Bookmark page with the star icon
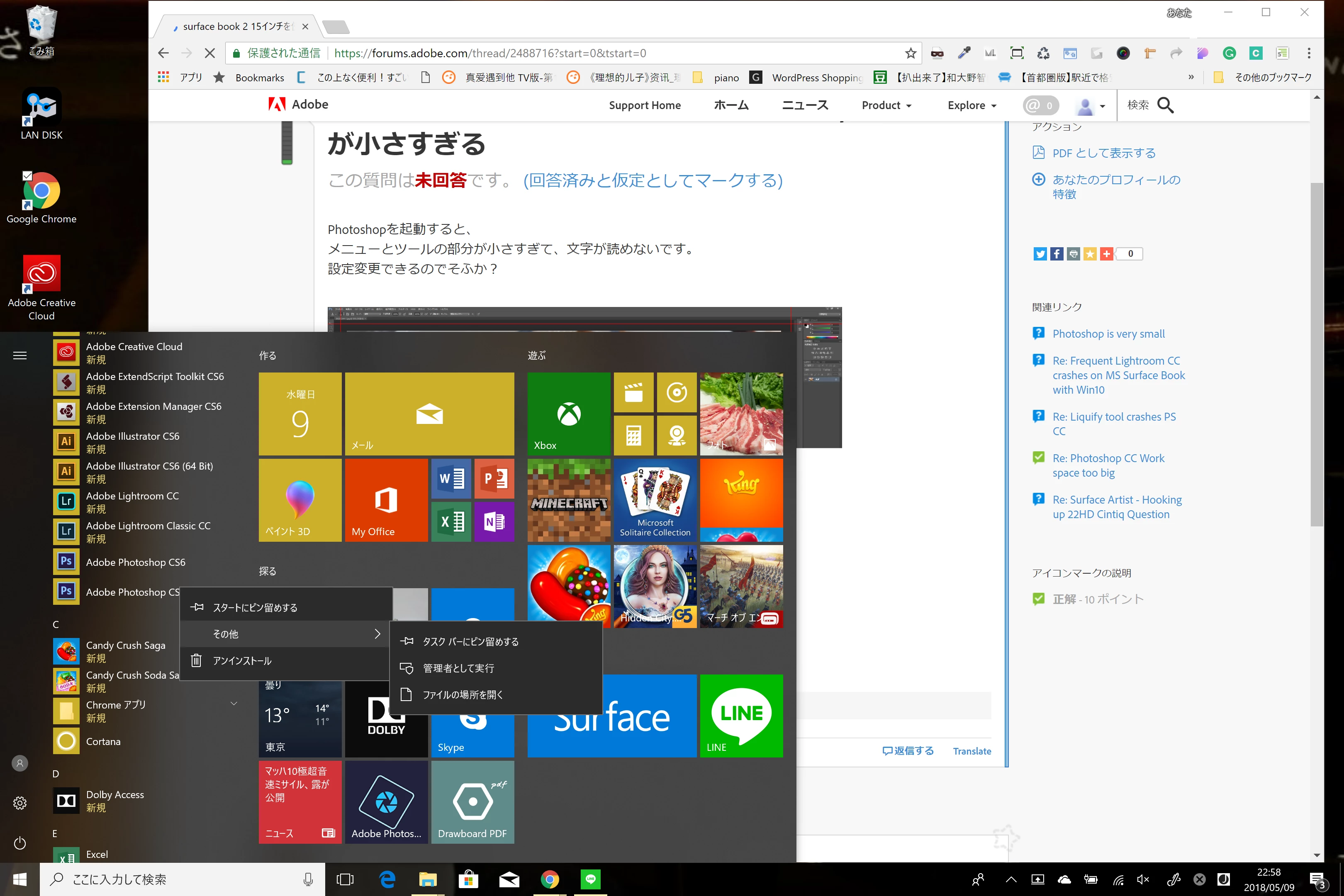Screen dimensions: 1344x896 click(910, 53)
